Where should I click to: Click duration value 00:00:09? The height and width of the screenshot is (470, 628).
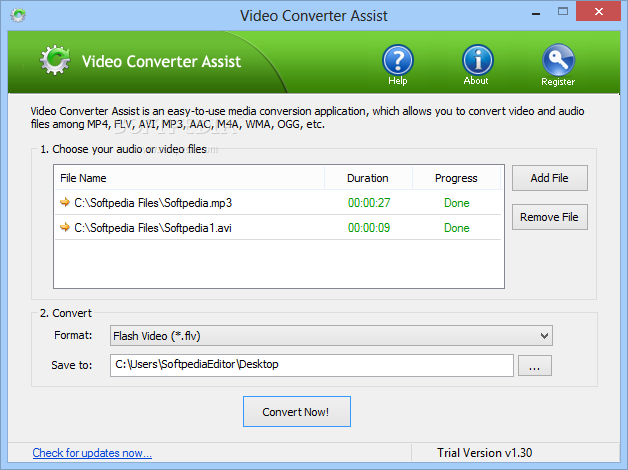[369, 228]
